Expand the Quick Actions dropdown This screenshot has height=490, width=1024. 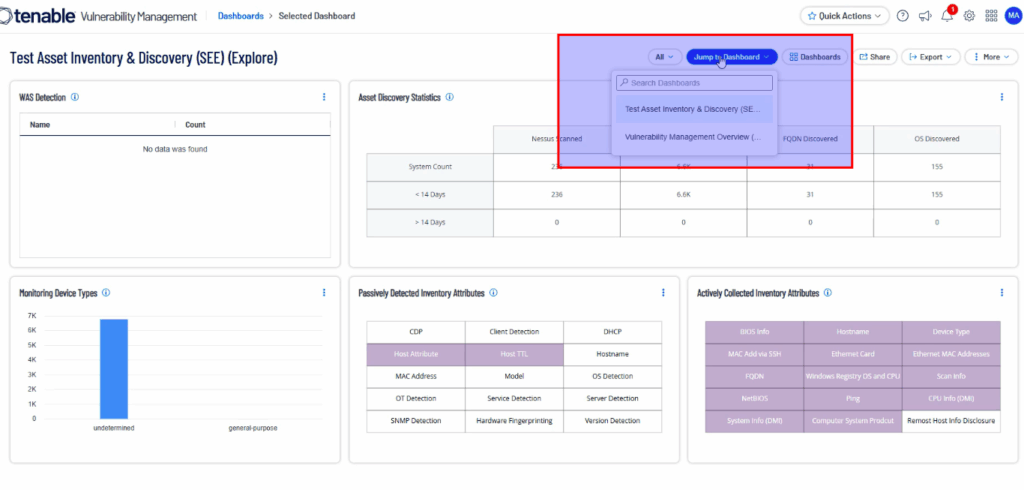click(845, 16)
